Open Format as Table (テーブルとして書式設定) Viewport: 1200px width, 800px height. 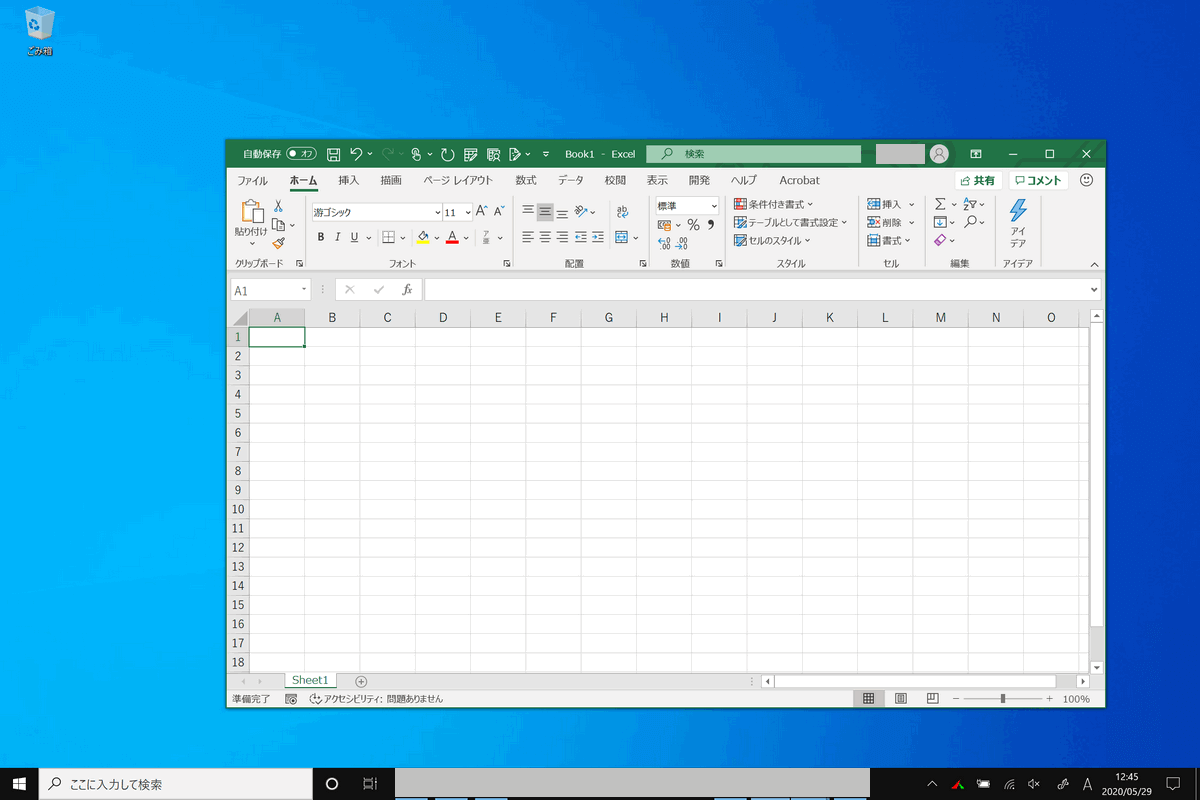(790, 222)
